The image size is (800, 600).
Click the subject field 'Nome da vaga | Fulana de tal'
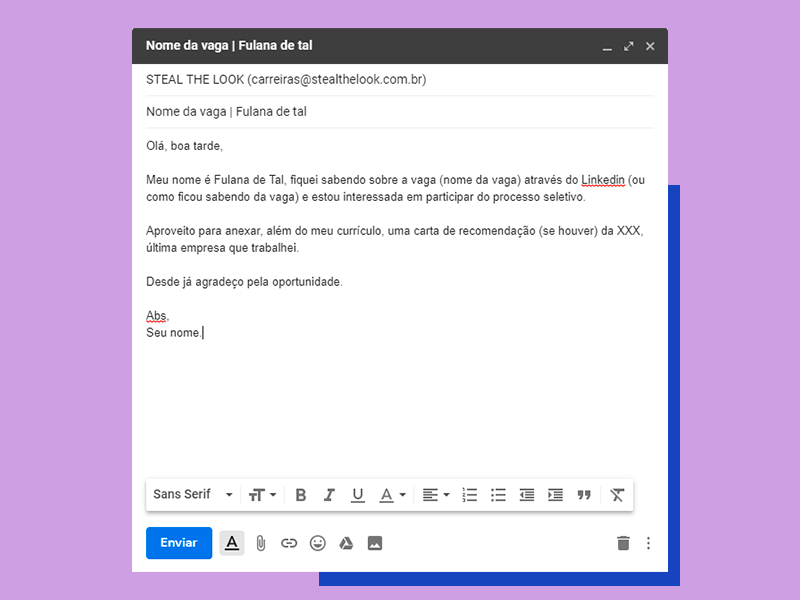(x=399, y=112)
